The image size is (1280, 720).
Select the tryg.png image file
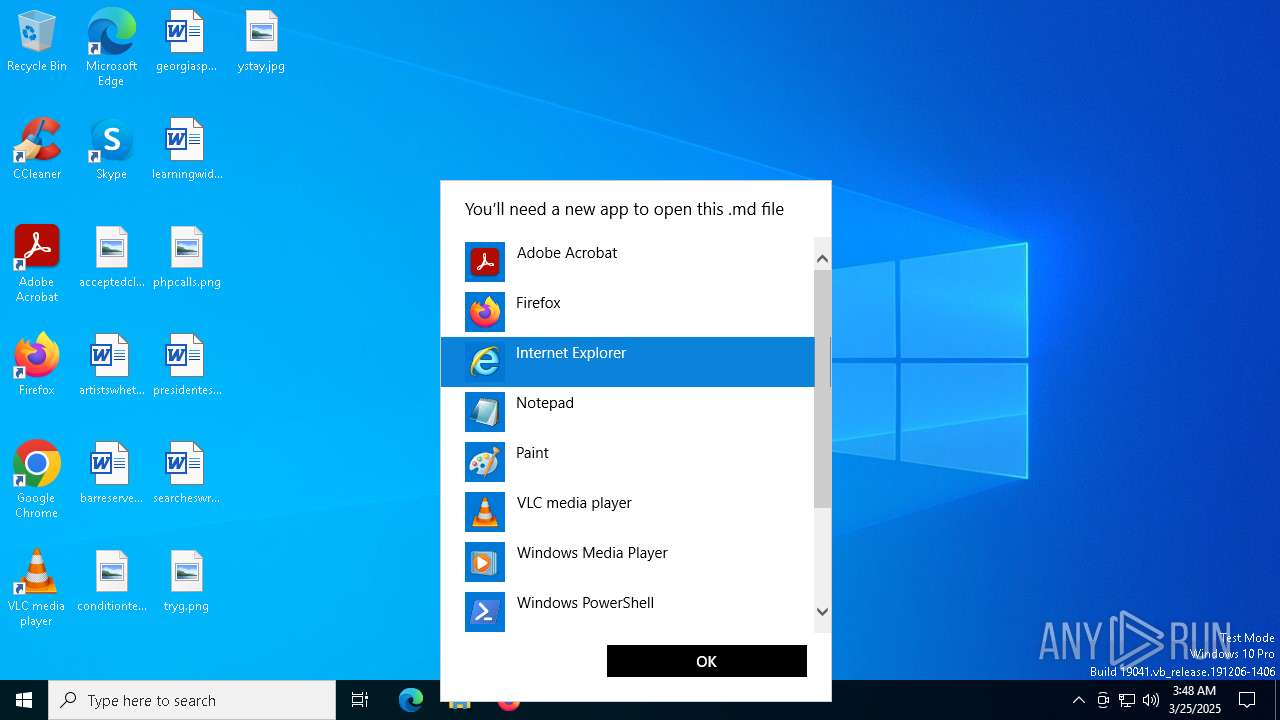pos(186,581)
